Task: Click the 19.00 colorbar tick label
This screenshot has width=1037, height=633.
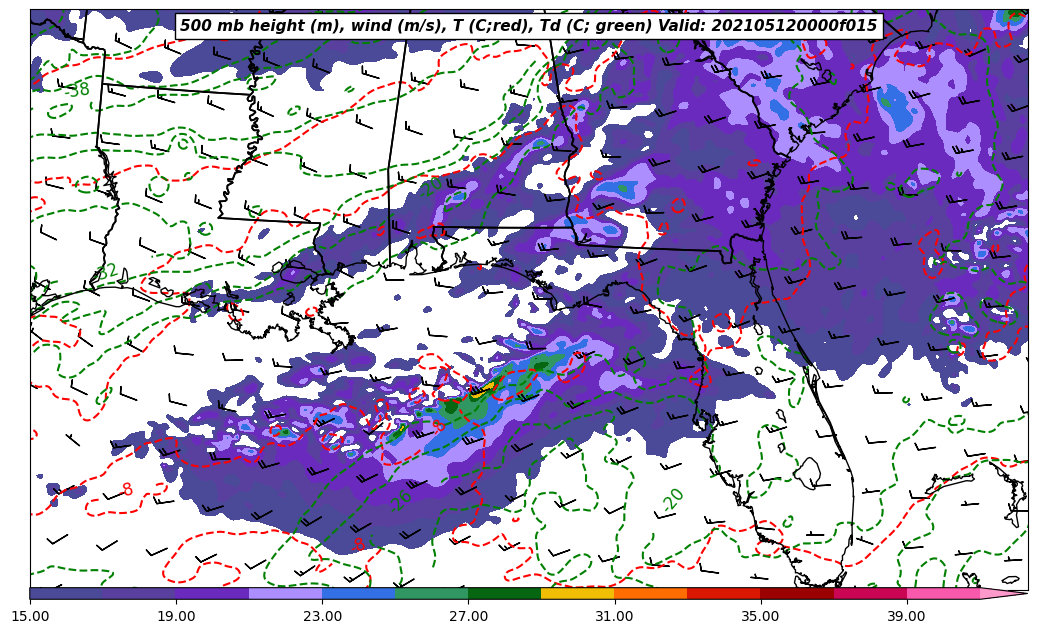Action: (x=176, y=616)
